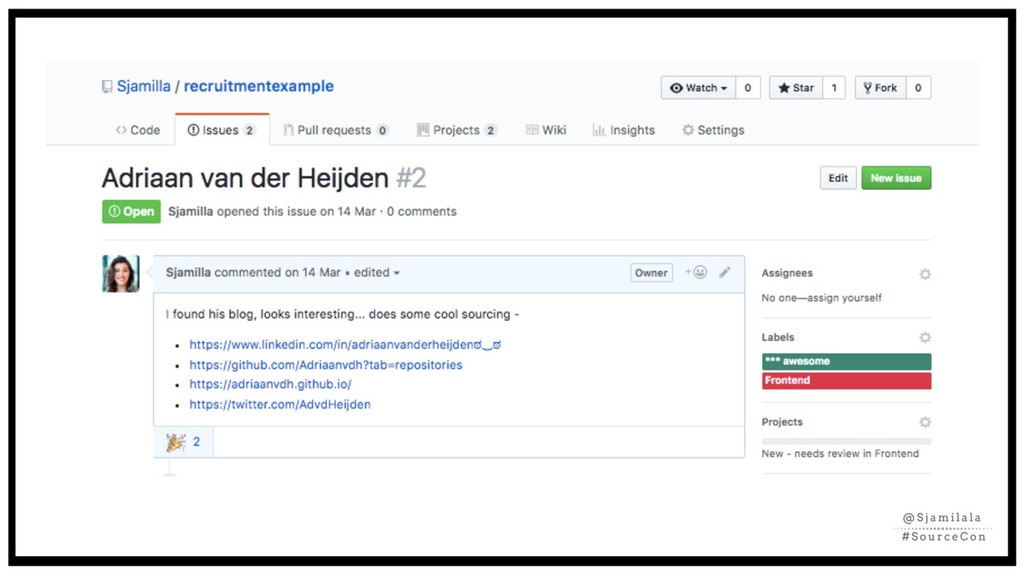Click the project progress bar

pos(846,441)
